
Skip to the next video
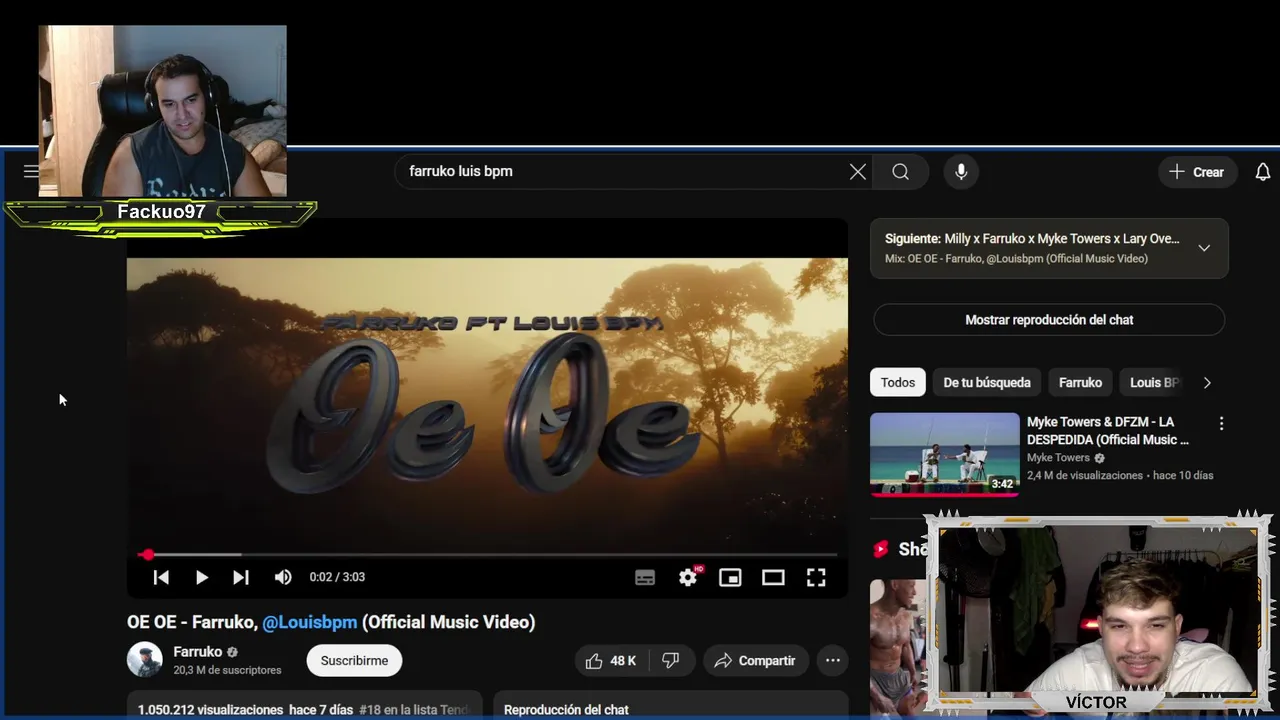[241, 577]
